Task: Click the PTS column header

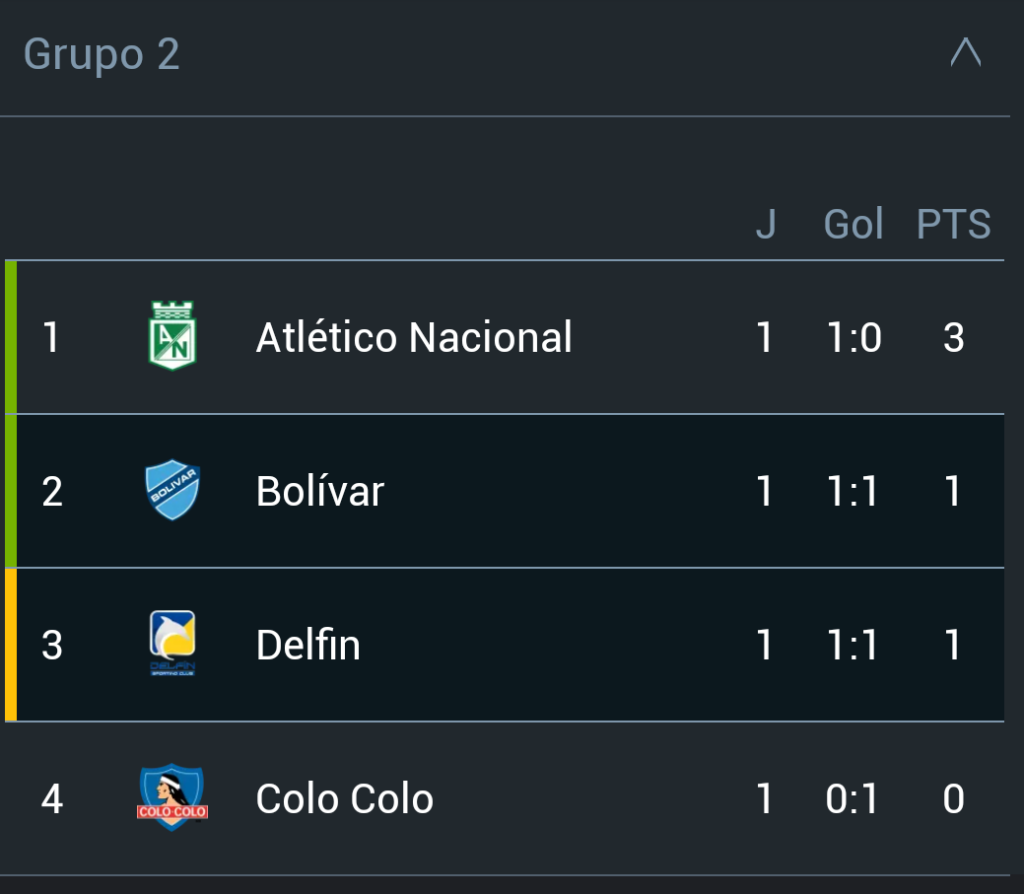Action: 953,224
